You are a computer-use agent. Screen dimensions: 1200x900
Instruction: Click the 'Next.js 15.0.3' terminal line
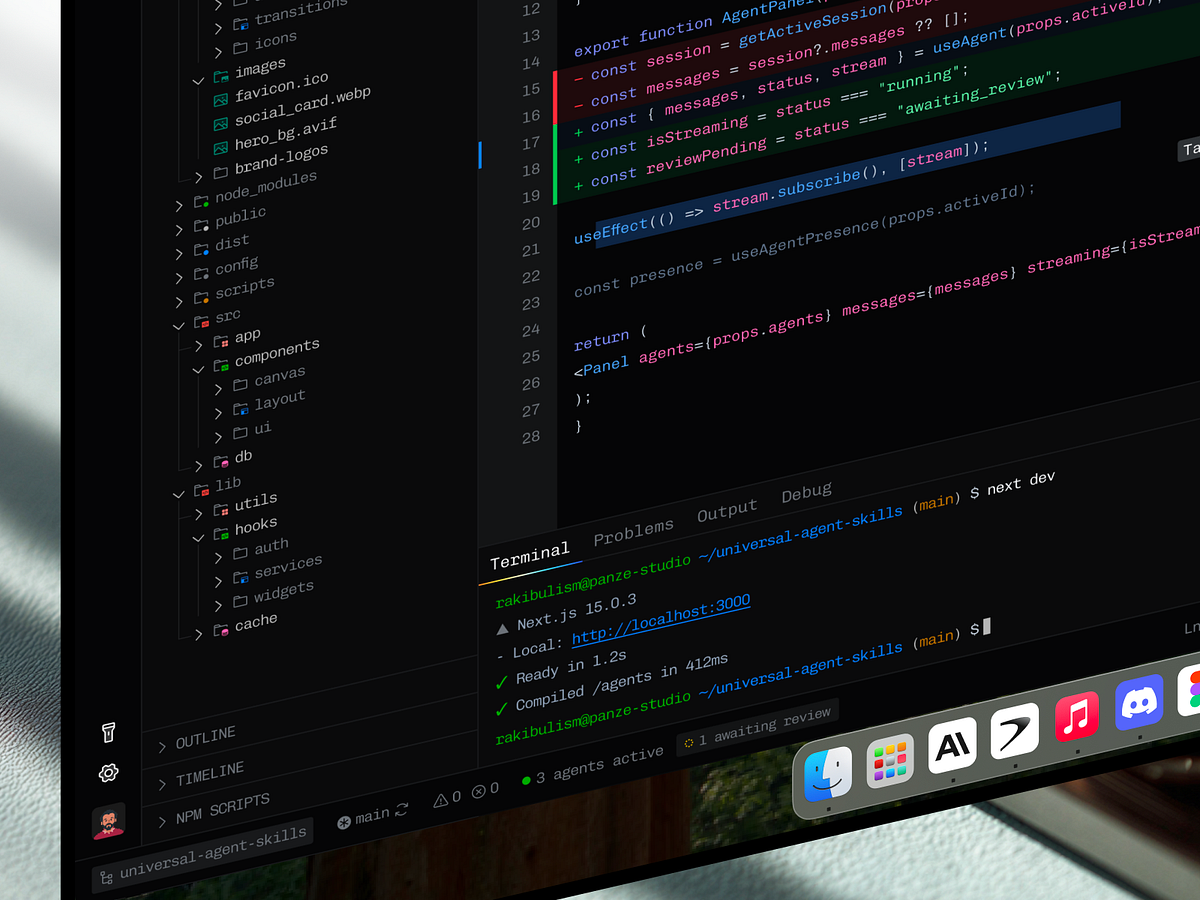[566, 614]
